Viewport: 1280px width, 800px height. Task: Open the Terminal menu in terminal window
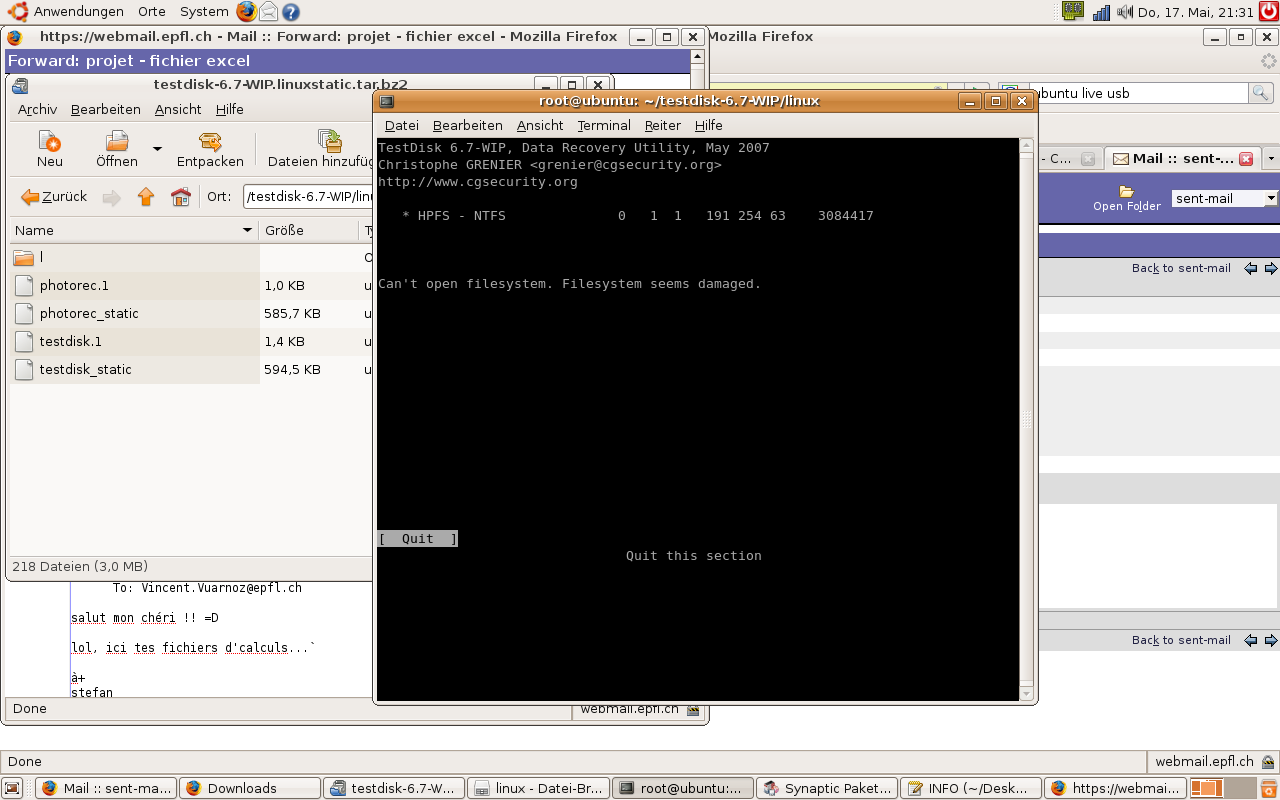point(604,126)
